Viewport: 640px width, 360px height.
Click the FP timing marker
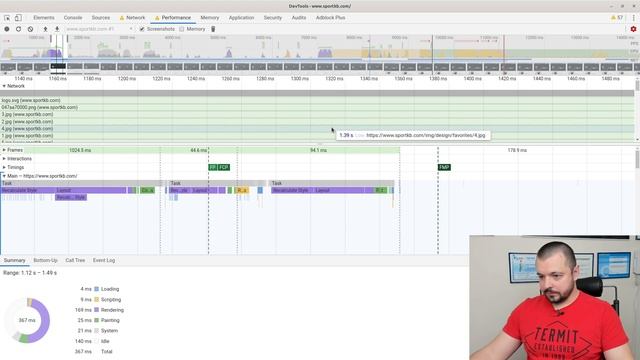[x=213, y=167]
